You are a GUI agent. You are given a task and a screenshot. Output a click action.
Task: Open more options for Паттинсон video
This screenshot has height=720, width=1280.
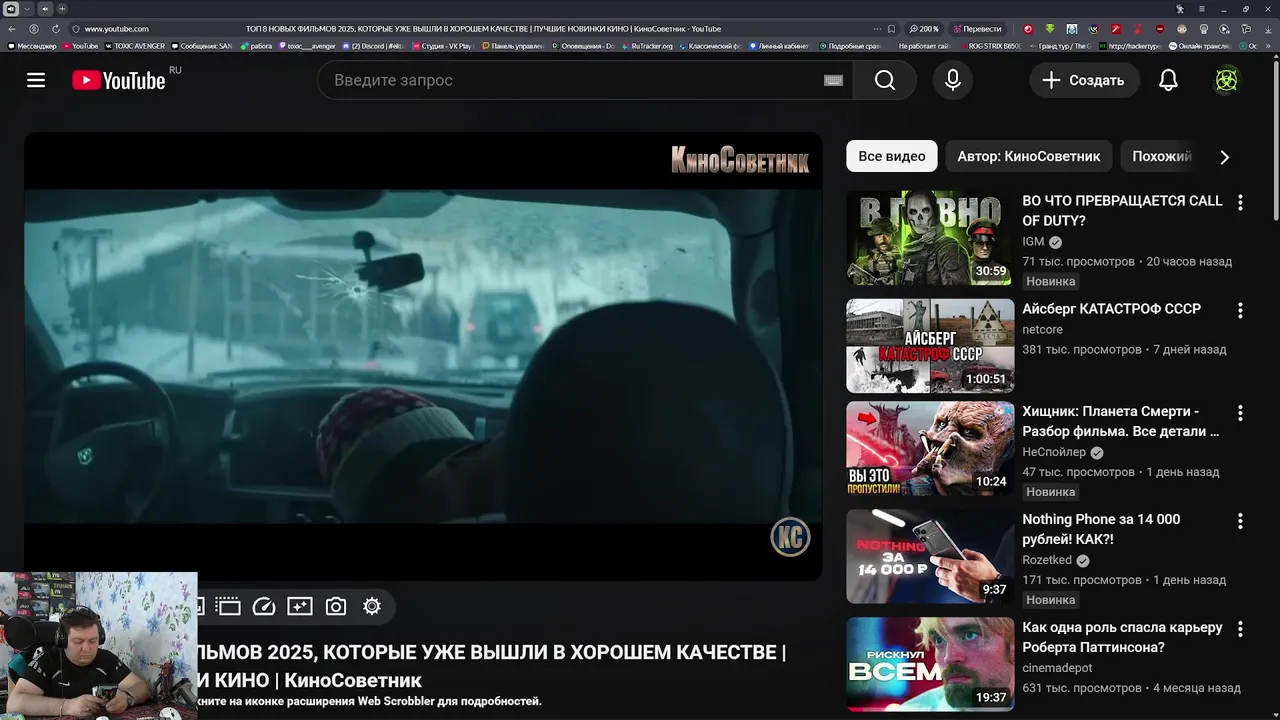(1240, 629)
